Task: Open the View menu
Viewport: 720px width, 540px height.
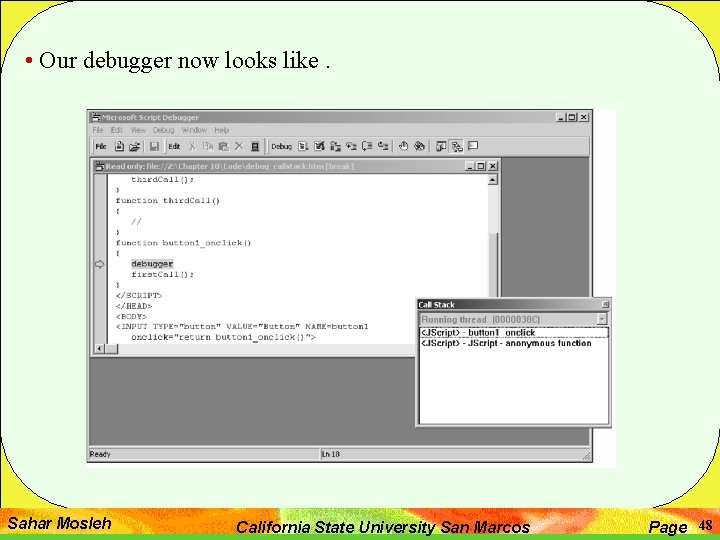Action: pyautogui.click(x=138, y=130)
